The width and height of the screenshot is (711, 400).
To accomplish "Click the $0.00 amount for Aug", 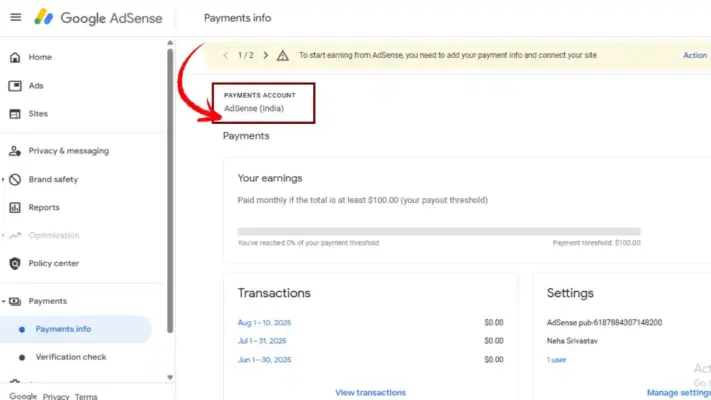I will point(494,322).
